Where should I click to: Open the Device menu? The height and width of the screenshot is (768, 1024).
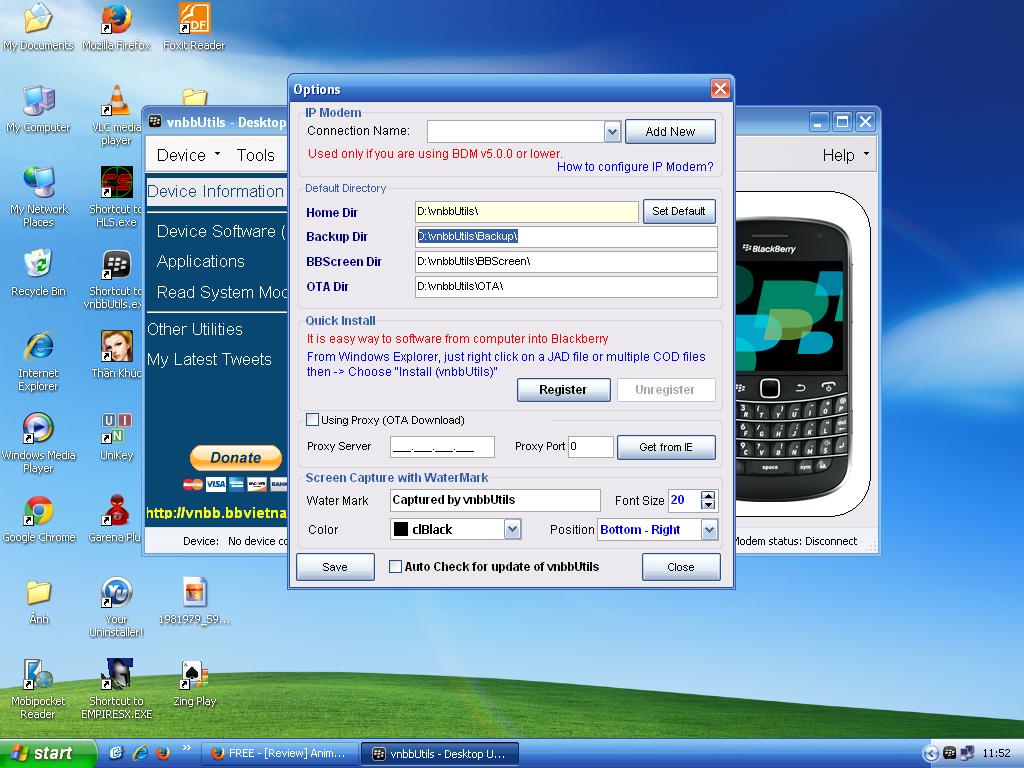188,155
